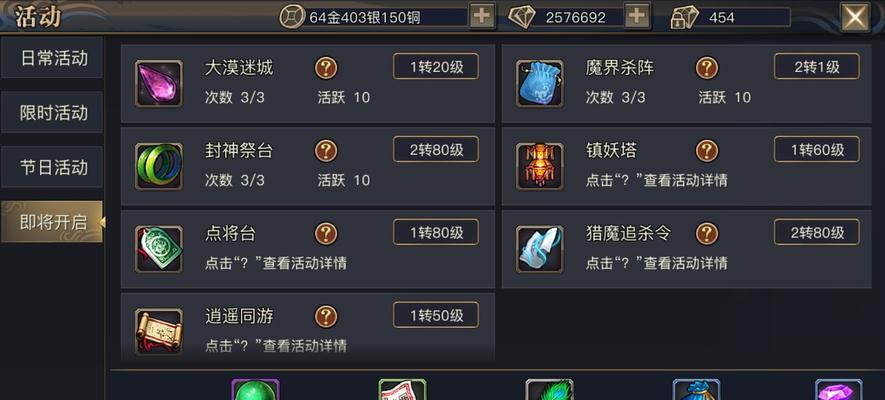885x400 pixels.
Task: Add diamonds with plus beside 2576692
Action: 637,16
